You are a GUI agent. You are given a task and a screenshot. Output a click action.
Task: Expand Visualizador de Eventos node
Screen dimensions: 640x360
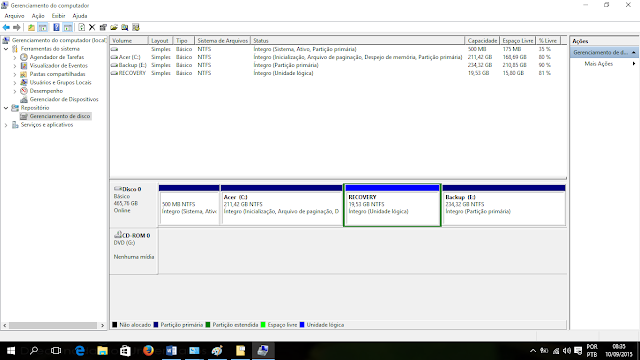point(15,66)
